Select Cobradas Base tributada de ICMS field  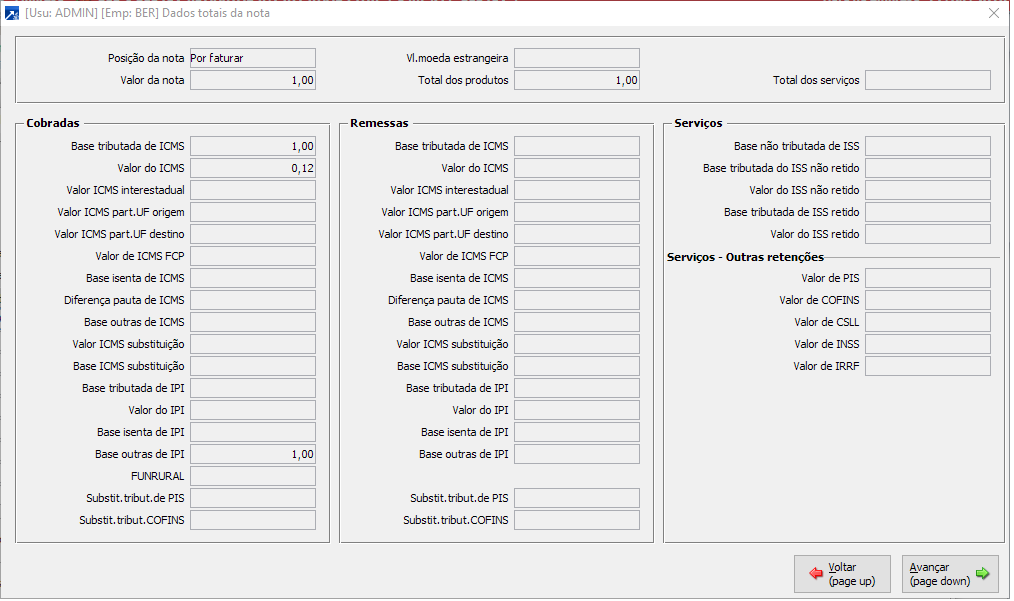252,146
